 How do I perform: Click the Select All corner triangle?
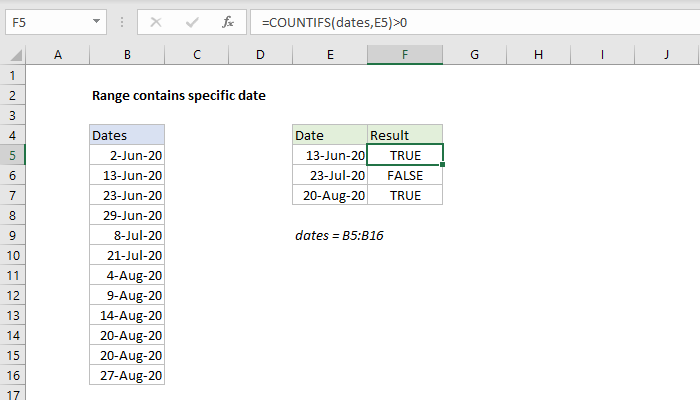[x=12, y=55]
